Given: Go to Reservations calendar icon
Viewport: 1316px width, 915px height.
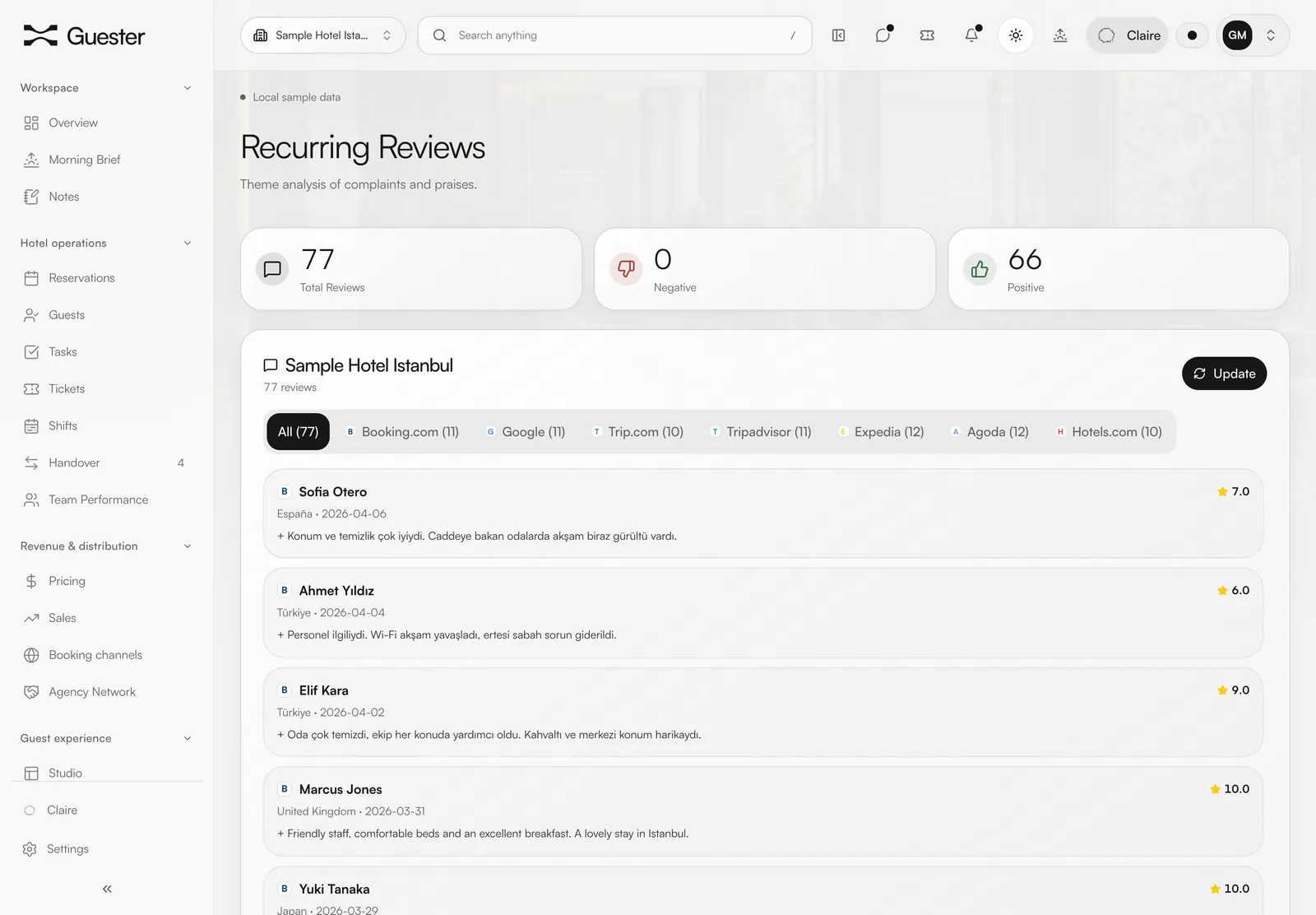Looking at the screenshot, I should tap(31, 278).
